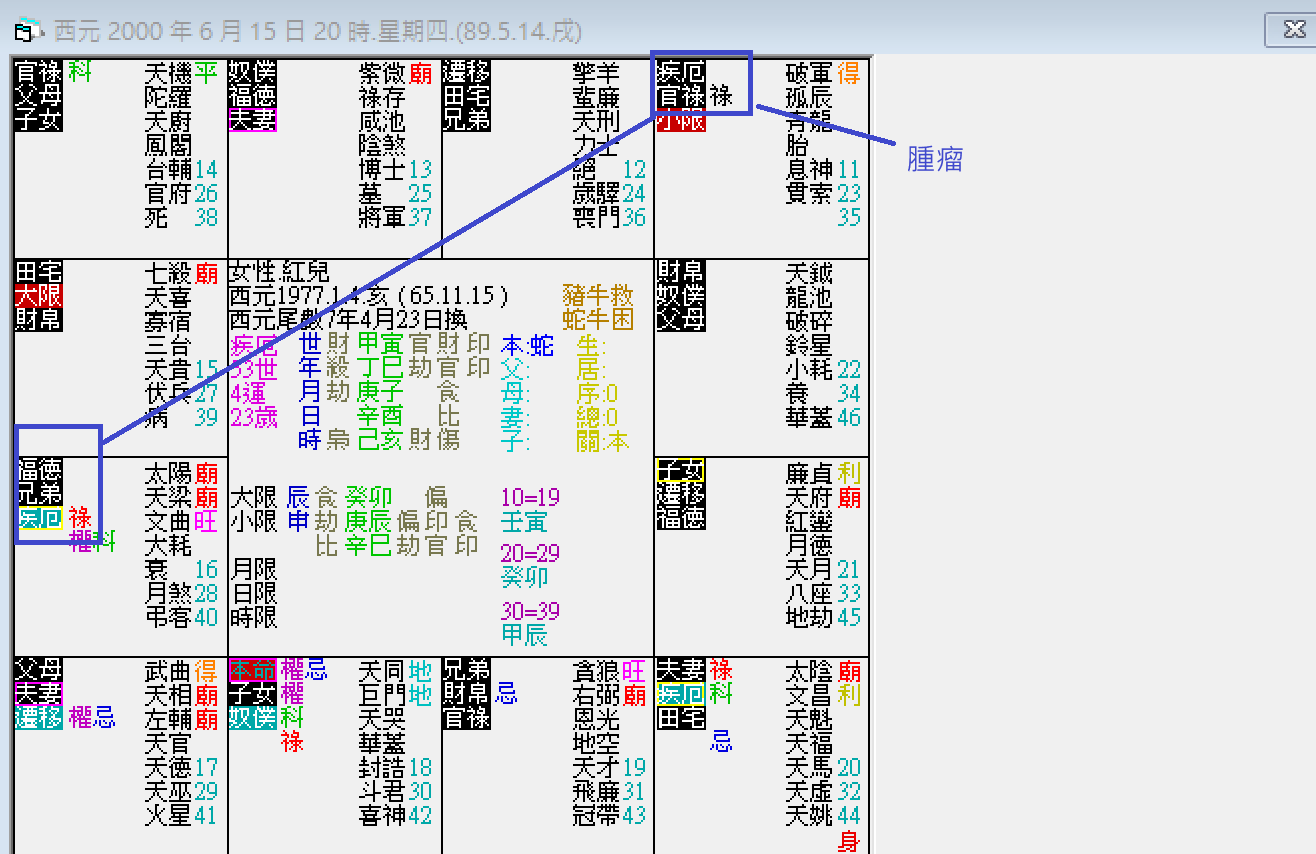Click the entry "冠帶"

pos(596,815)
